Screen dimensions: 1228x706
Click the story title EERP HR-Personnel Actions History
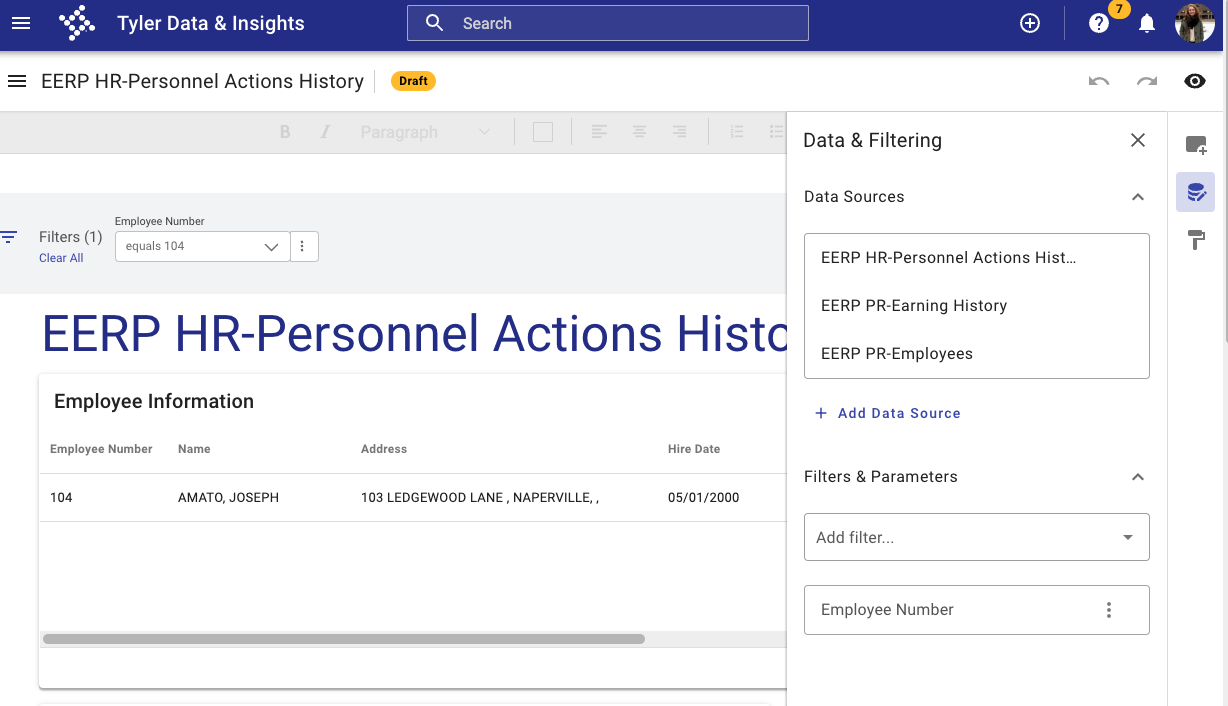tap(202, 81)
